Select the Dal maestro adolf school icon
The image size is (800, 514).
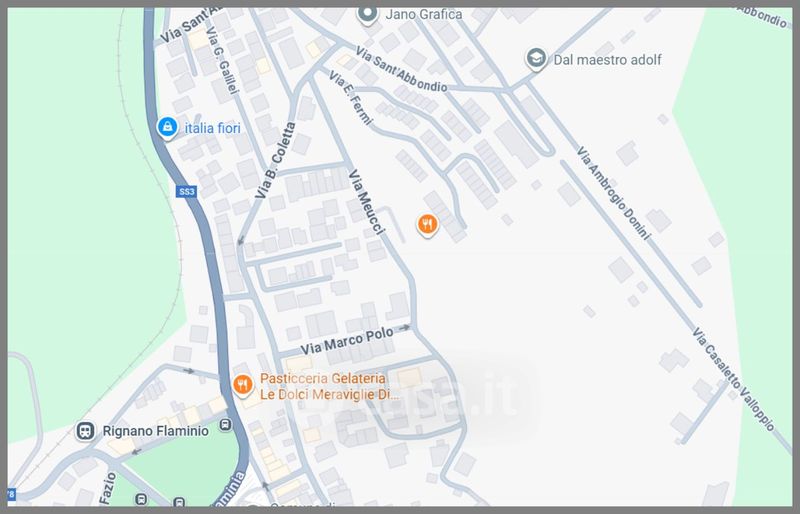536,59
